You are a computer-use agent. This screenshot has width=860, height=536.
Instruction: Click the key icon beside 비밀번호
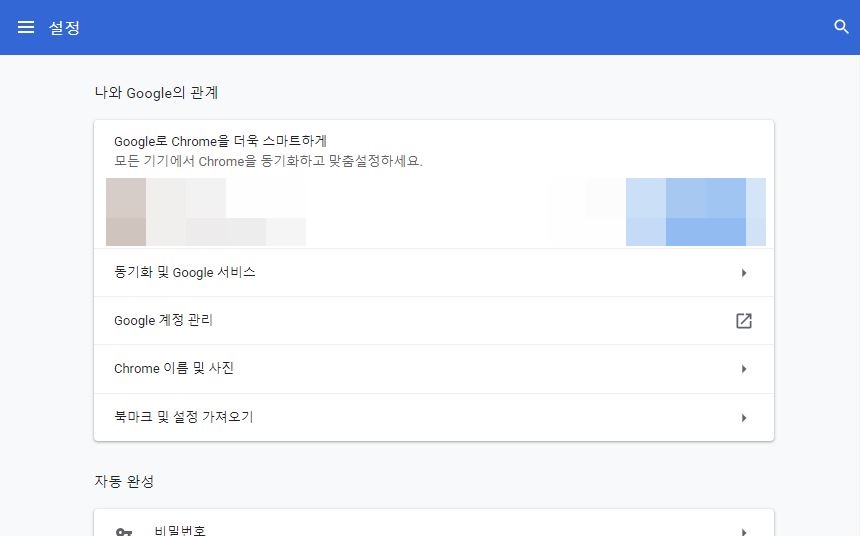tap(124, 531)
